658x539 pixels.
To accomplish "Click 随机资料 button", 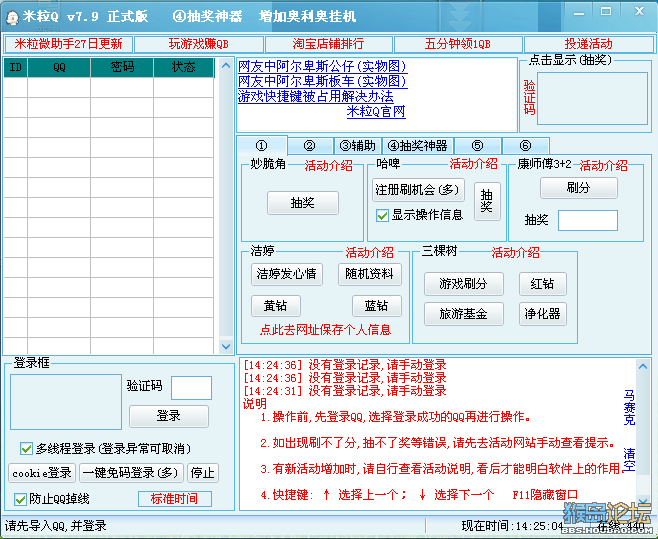I will pyautogui.click(x=370, y=274).
